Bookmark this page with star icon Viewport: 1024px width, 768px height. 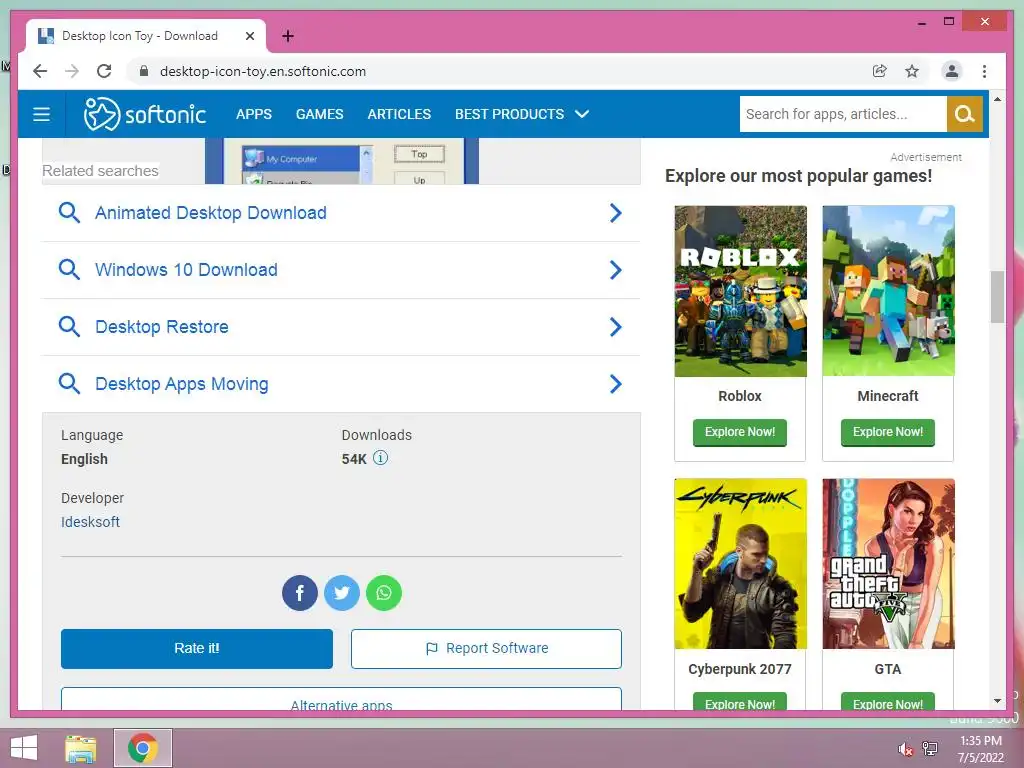click(x=912, y=71)
